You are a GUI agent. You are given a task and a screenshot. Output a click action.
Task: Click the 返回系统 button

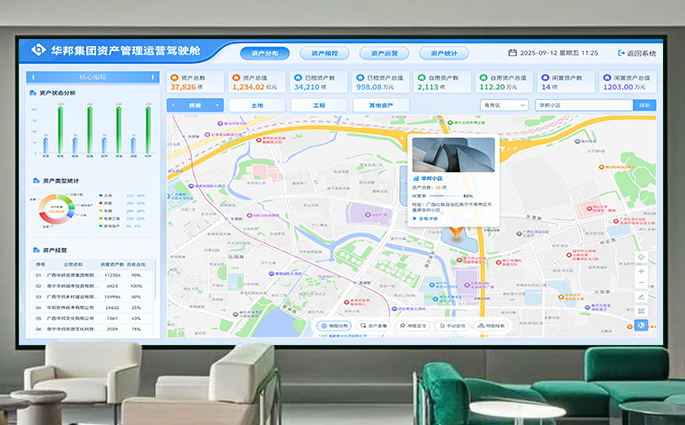[x=636, y=53]
